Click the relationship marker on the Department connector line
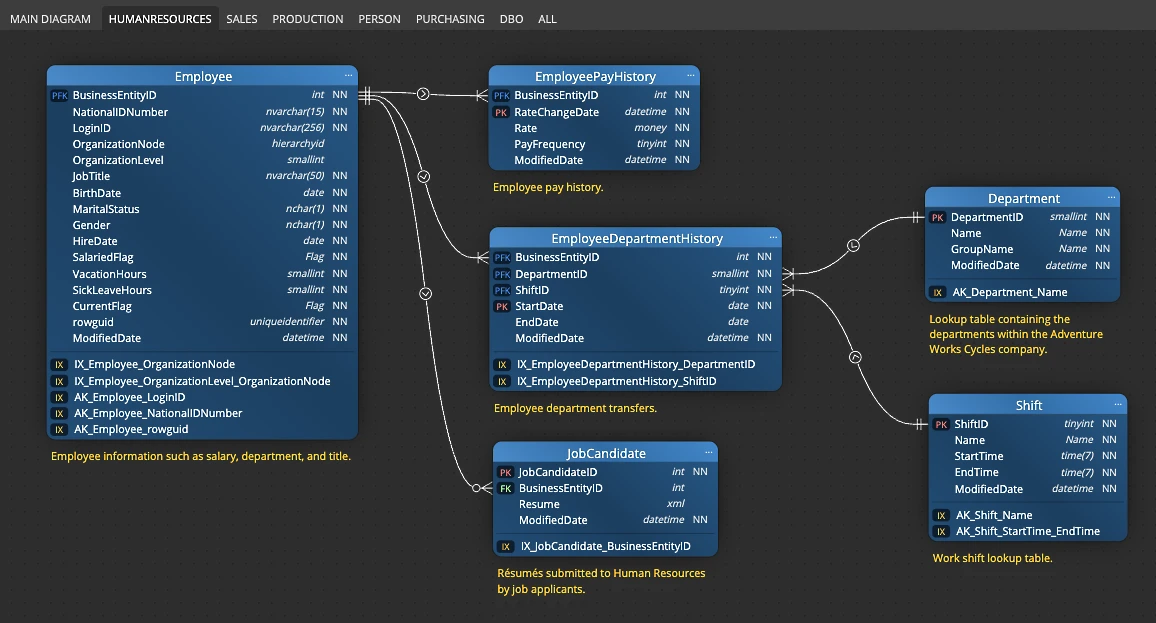 coord(853,246)
